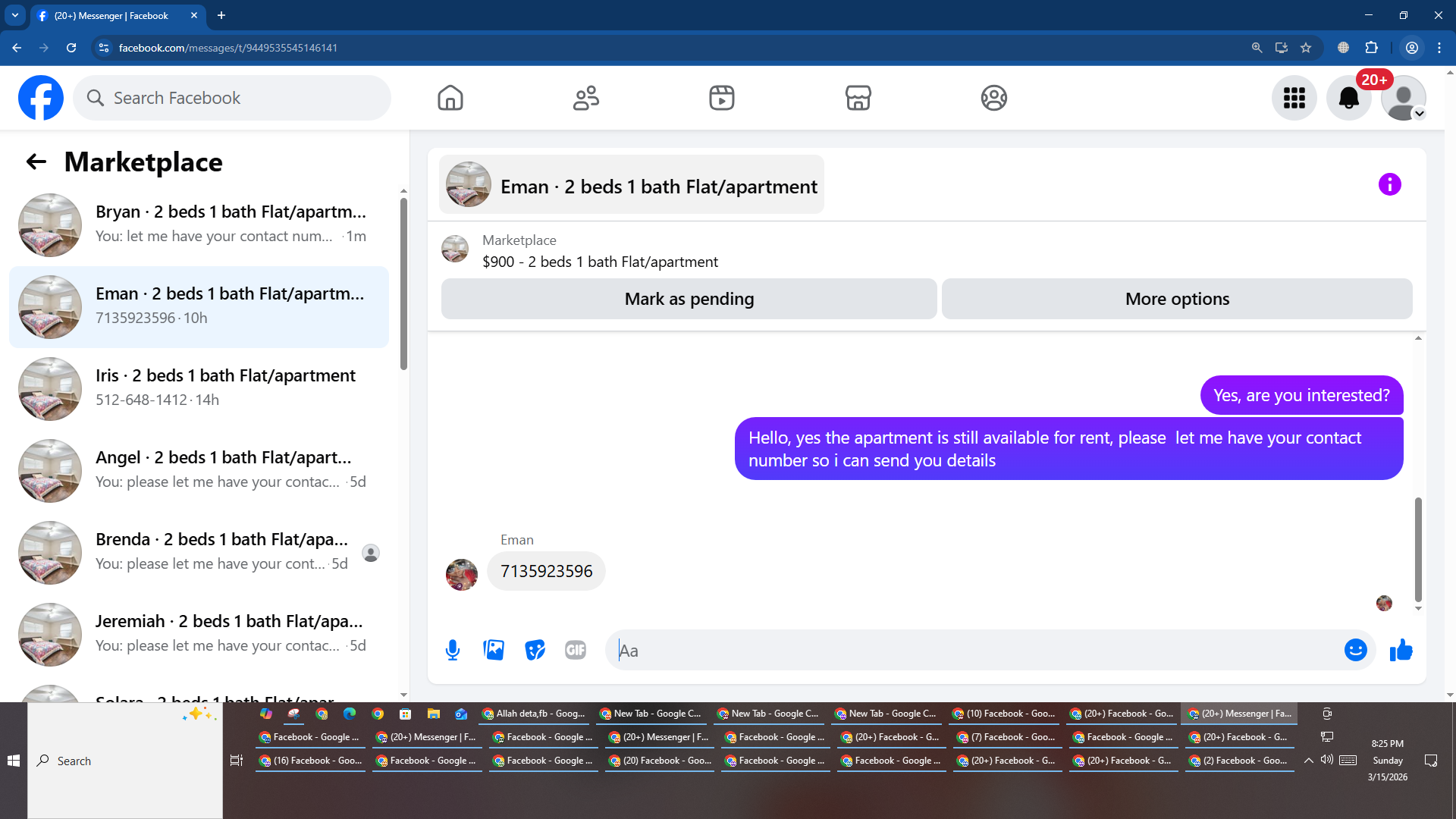Choose a sticker icon

(535, 650)
